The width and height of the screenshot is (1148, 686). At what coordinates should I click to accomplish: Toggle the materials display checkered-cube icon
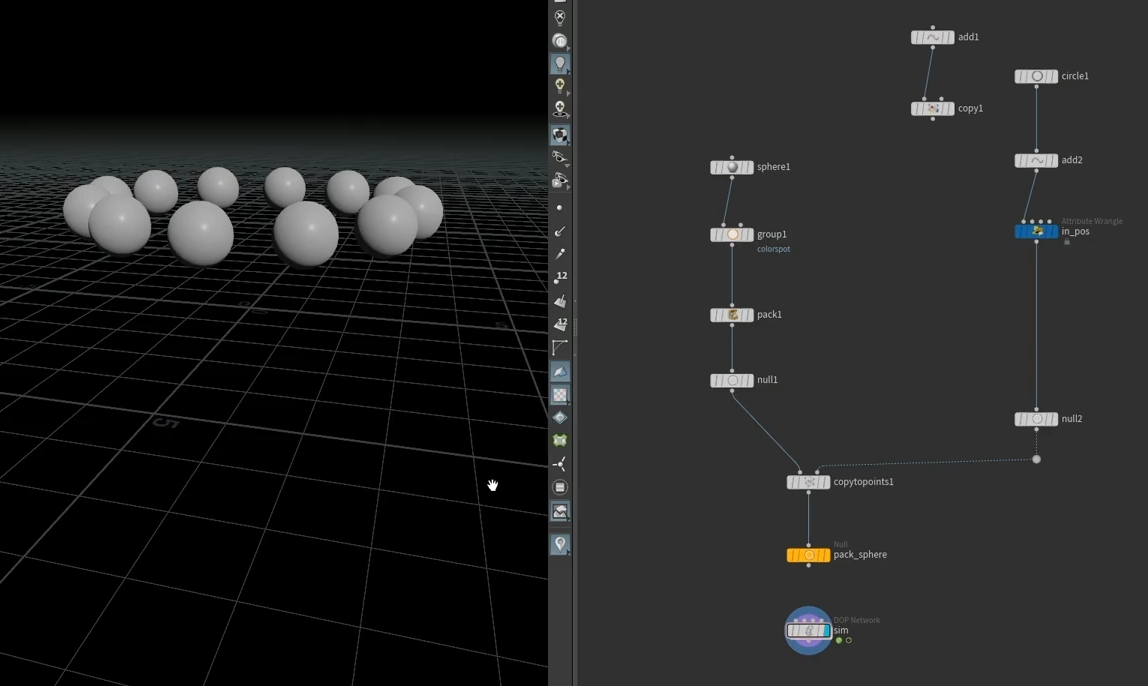click(560, 135)
